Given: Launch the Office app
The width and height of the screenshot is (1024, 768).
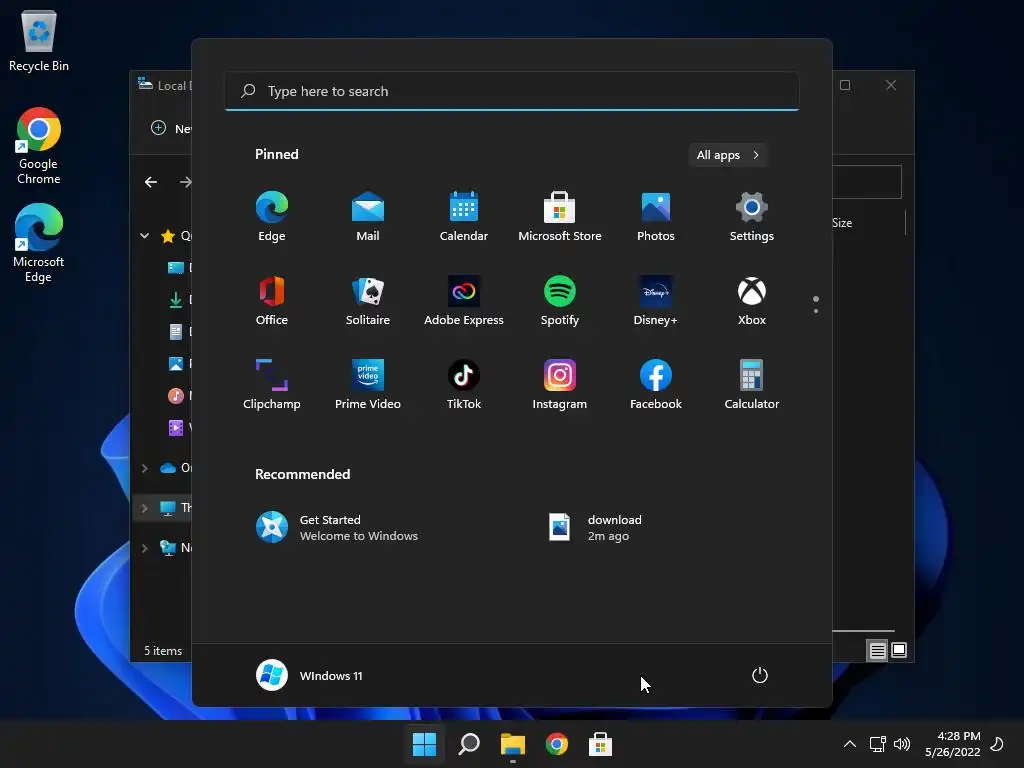Looking at the screenshot, I should pyautogui.click(x=272, y=301).
